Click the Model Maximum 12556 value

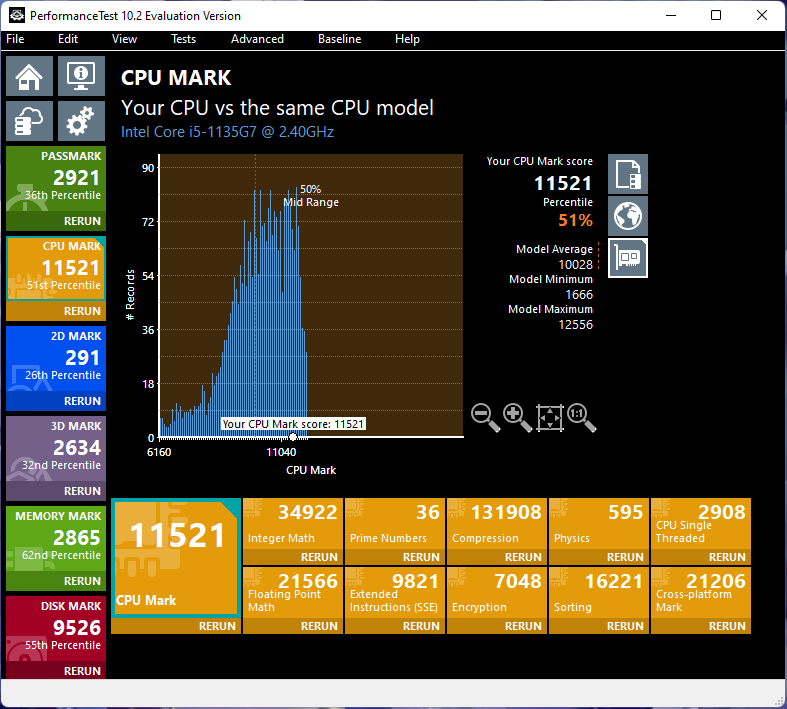click(x=575, y=325)
